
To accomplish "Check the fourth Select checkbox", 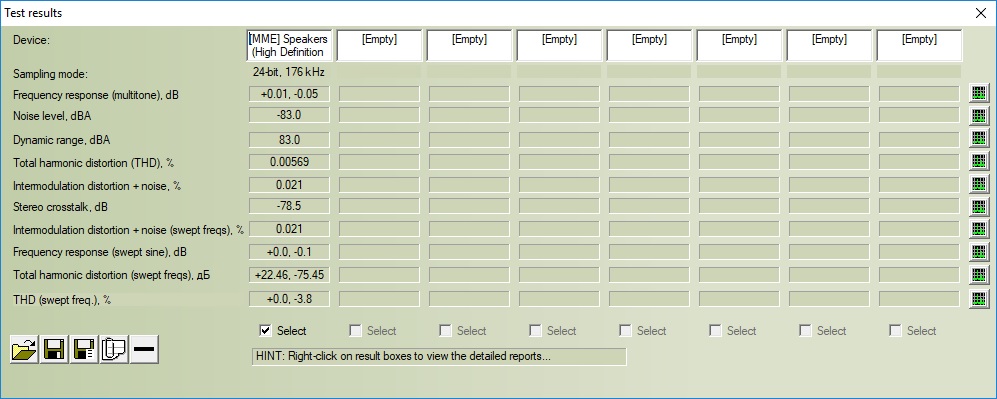I will point(536,330).
